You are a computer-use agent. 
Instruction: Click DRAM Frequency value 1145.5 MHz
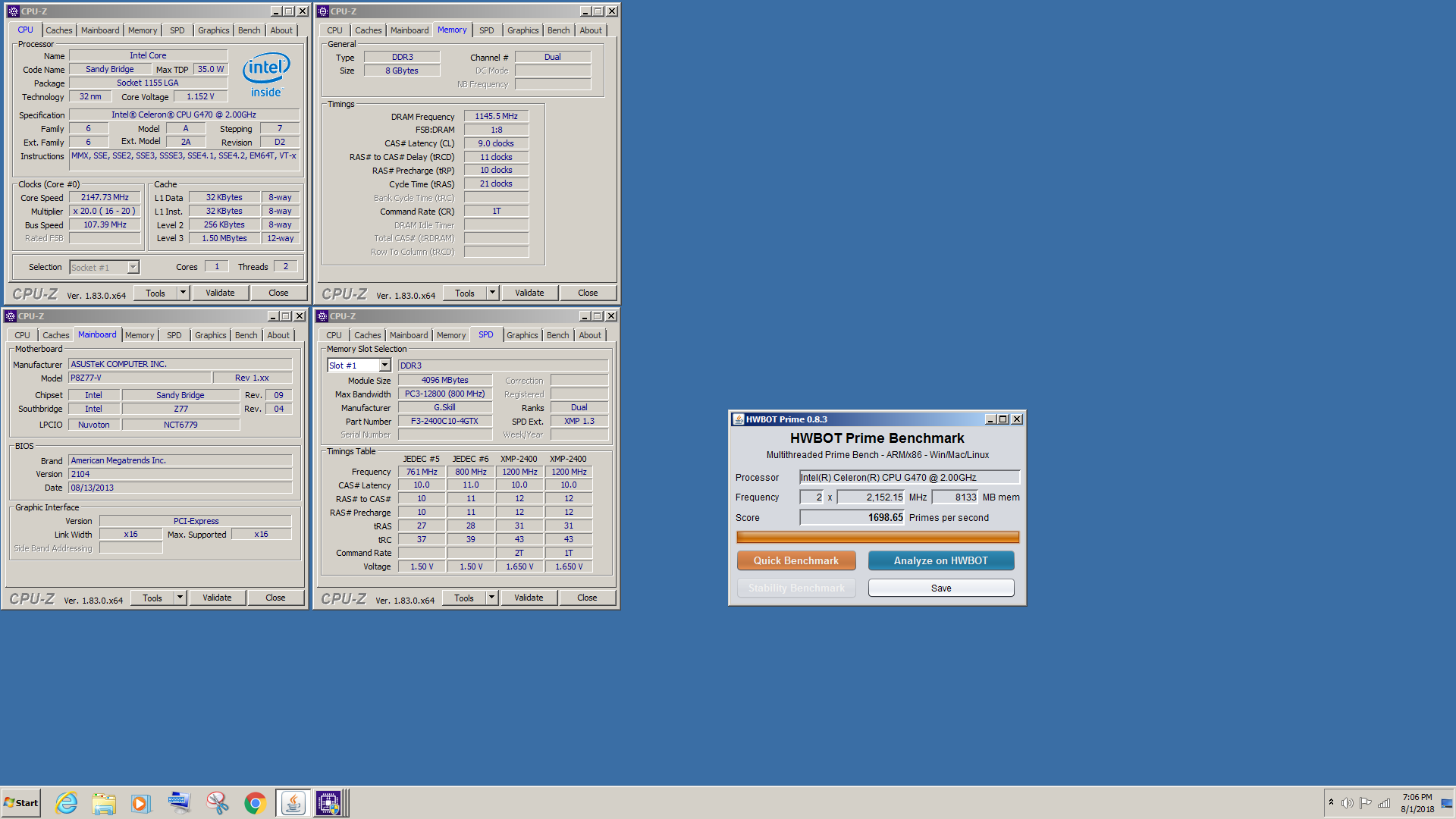pos(496,116)
